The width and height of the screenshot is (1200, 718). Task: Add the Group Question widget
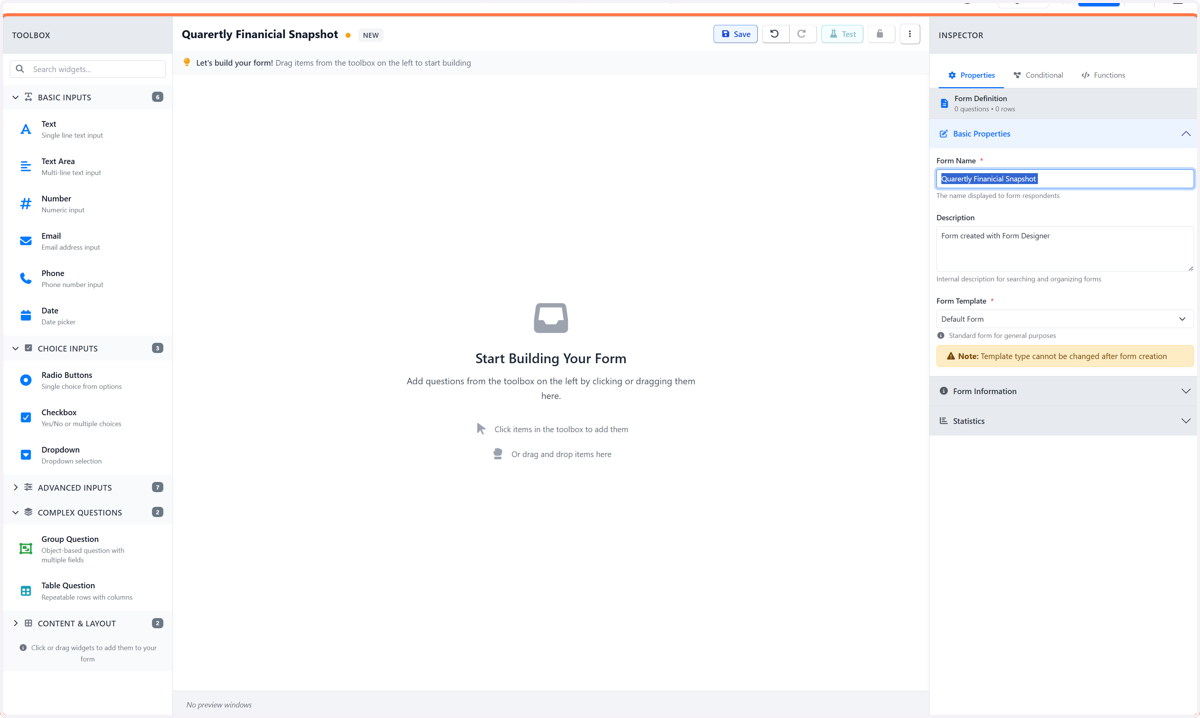[x=87, y=549]
